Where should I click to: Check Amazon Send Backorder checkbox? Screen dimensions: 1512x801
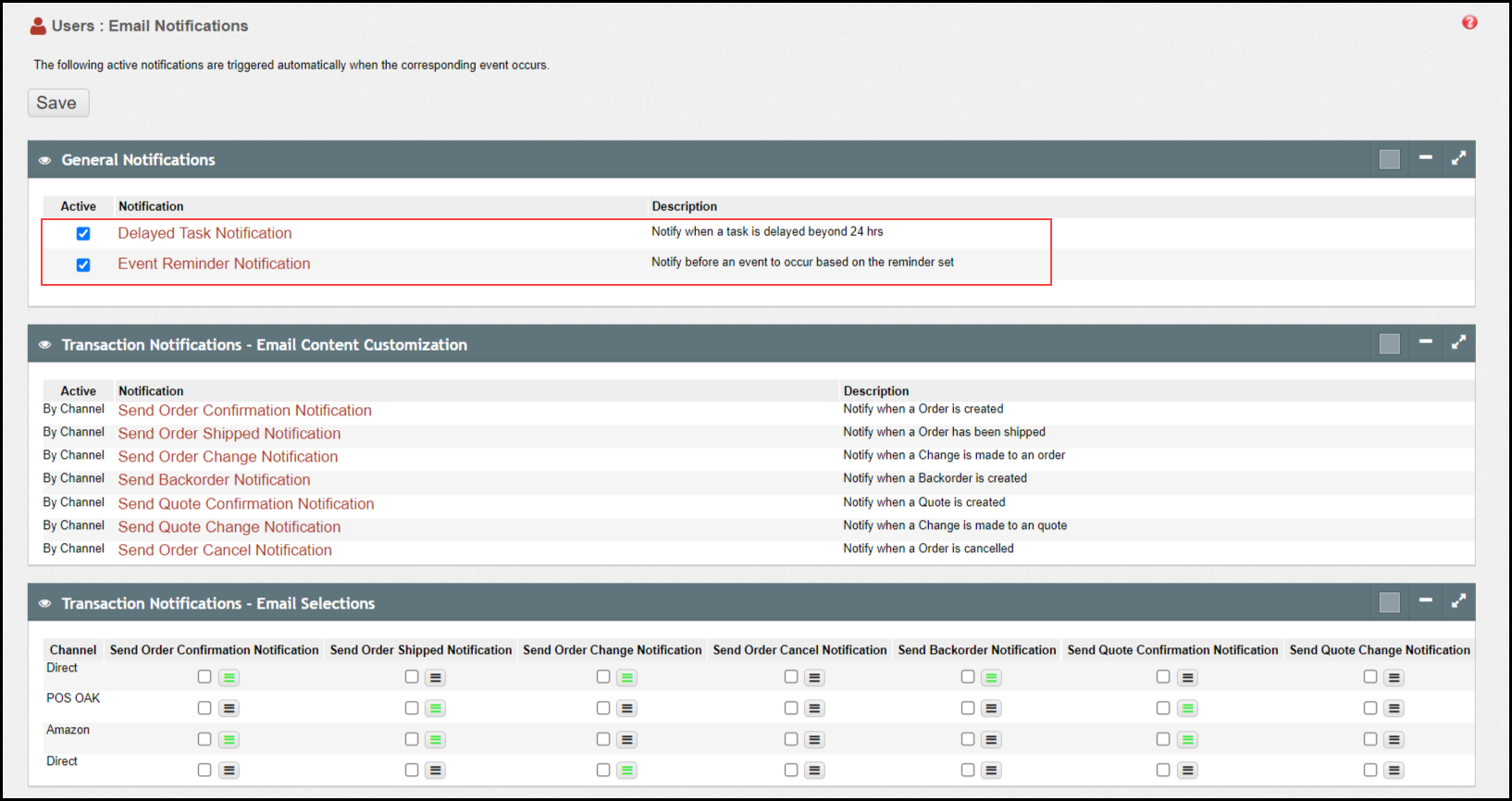968,739
